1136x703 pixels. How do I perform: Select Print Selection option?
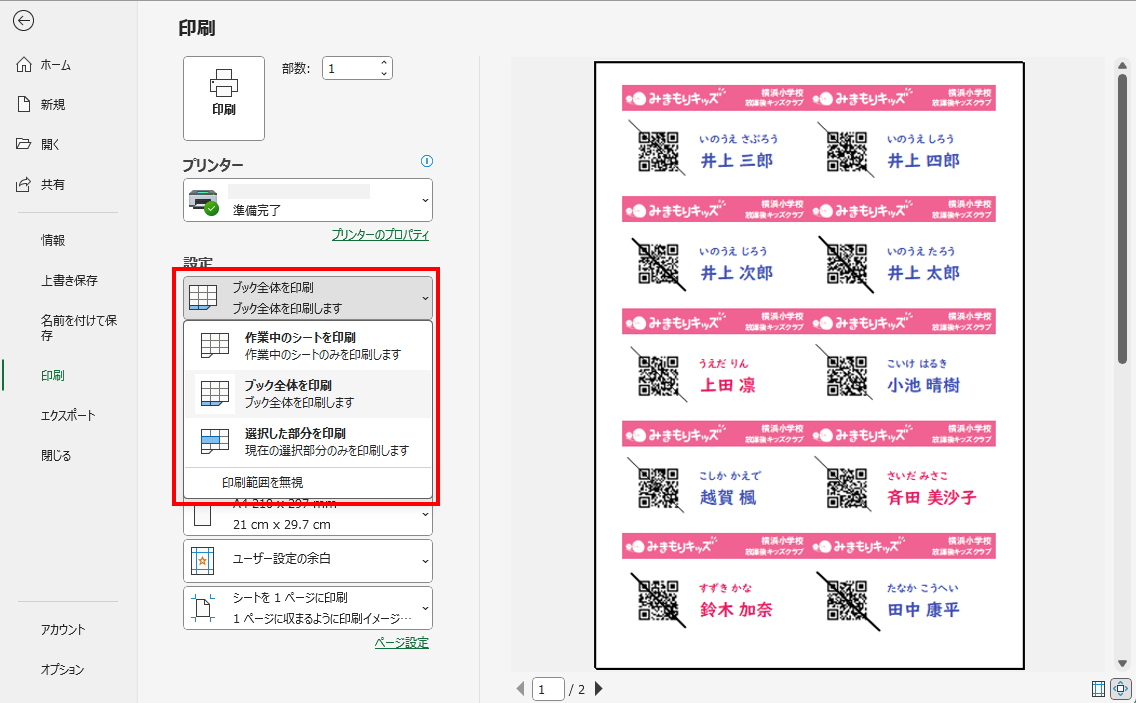click(308, 442)
